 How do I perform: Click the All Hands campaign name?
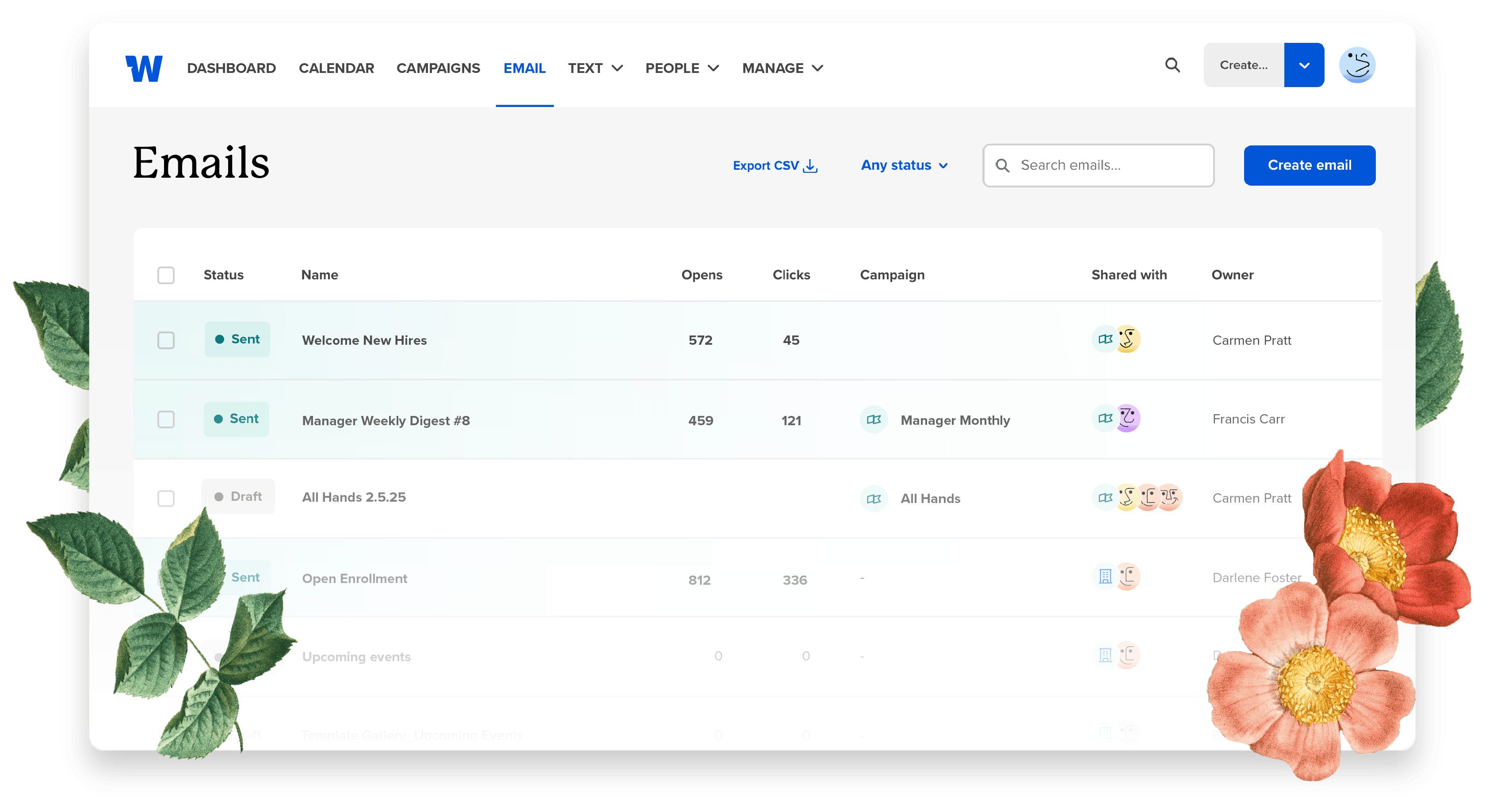[930, 499]
